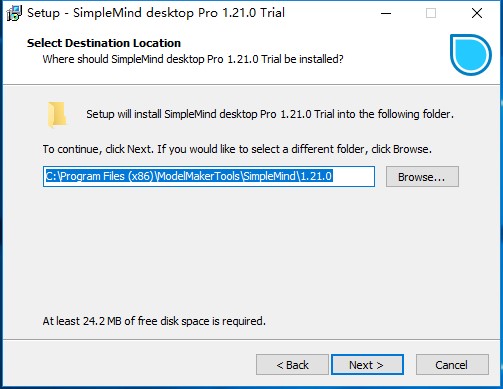The image size is (503, 389).
Task: Close the Setup window with X
Action: pyautogui.click(x=477, y=13)
